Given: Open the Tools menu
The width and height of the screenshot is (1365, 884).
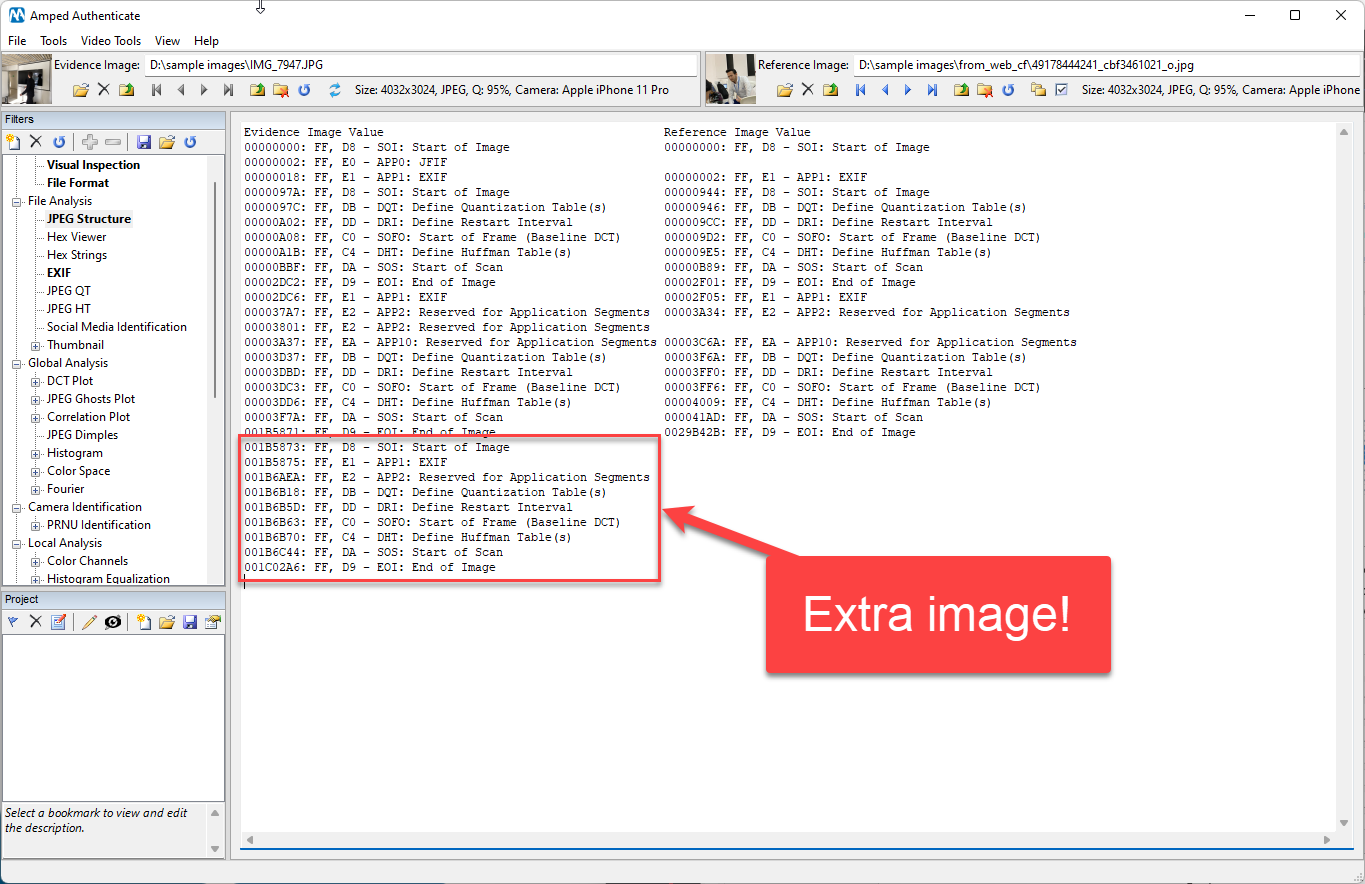Looking at the screenshot, I should coord(53,41).
